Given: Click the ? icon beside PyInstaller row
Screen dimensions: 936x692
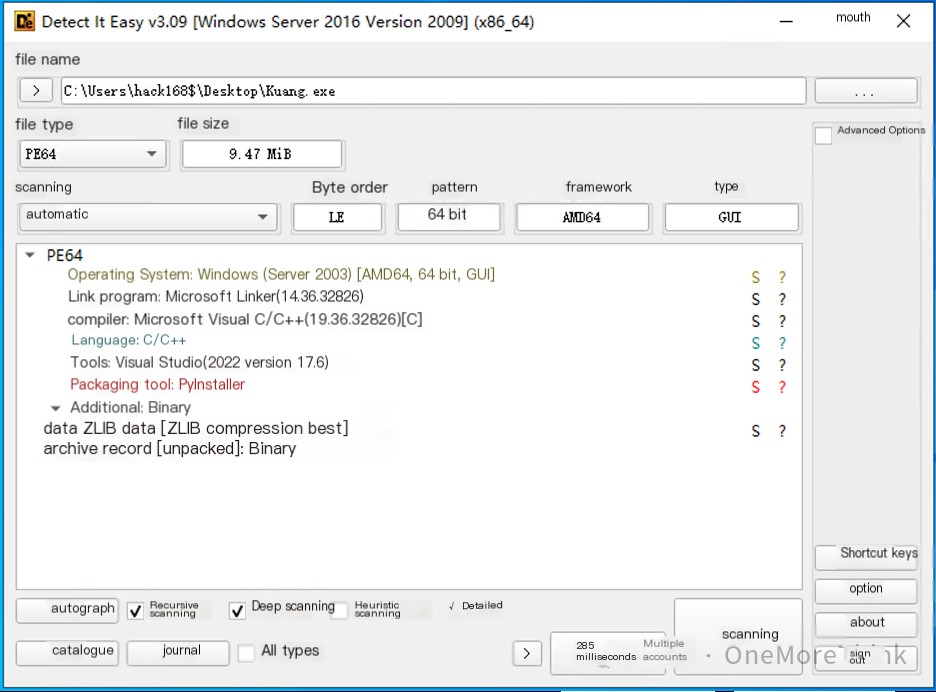Looking at the screenshot, I should click(x=782, y=387).
